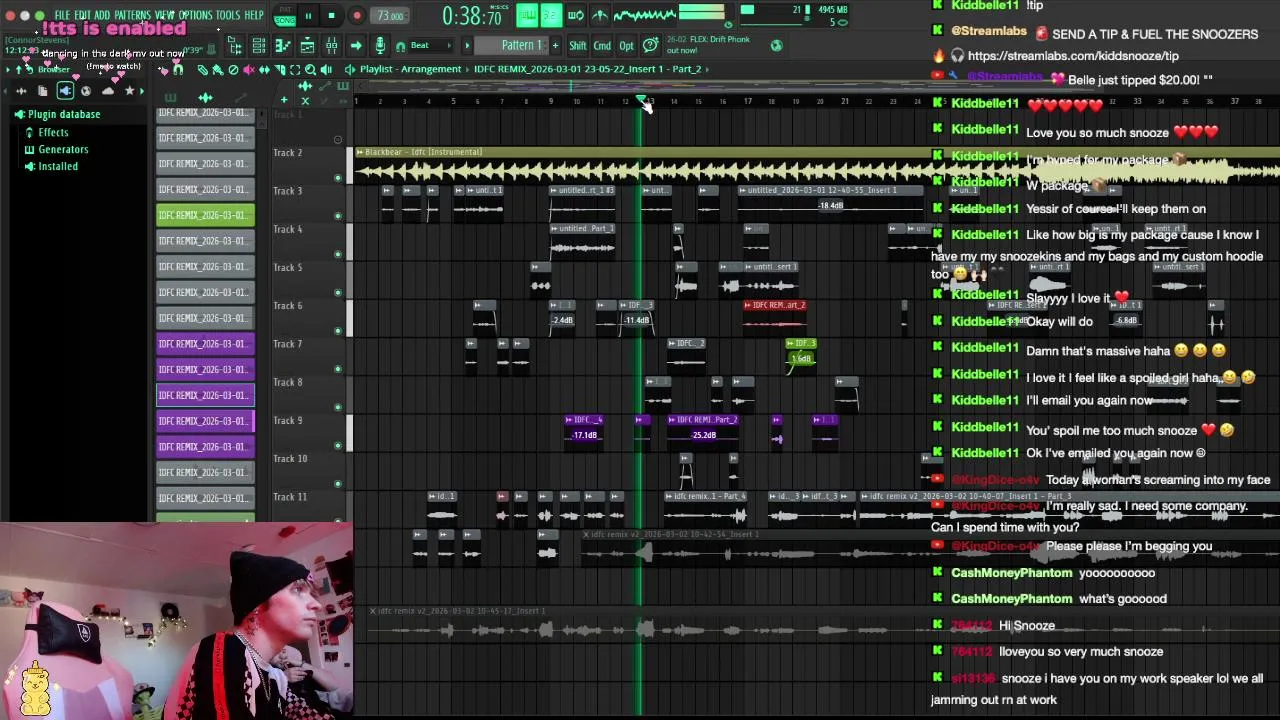Click the tempo field showing 73.000
The height and width of the screenshot is (720, 1280).
(390, 16)
